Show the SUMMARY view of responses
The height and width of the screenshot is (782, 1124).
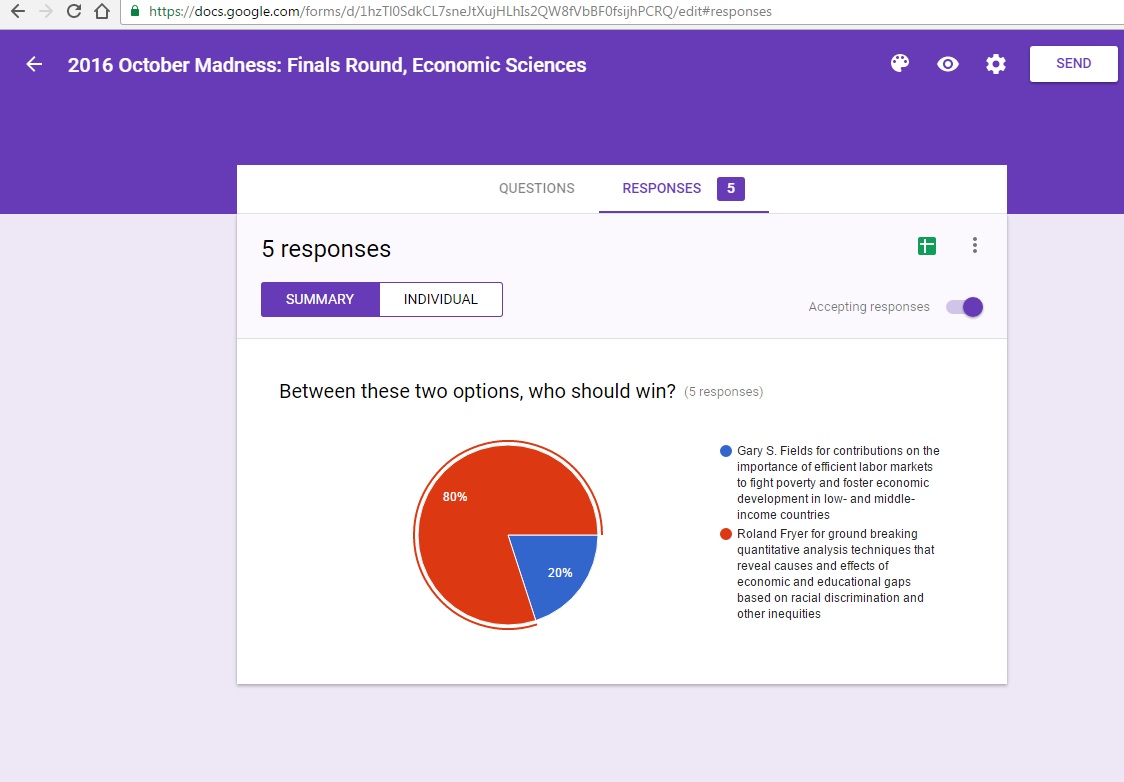click(320, 299)
